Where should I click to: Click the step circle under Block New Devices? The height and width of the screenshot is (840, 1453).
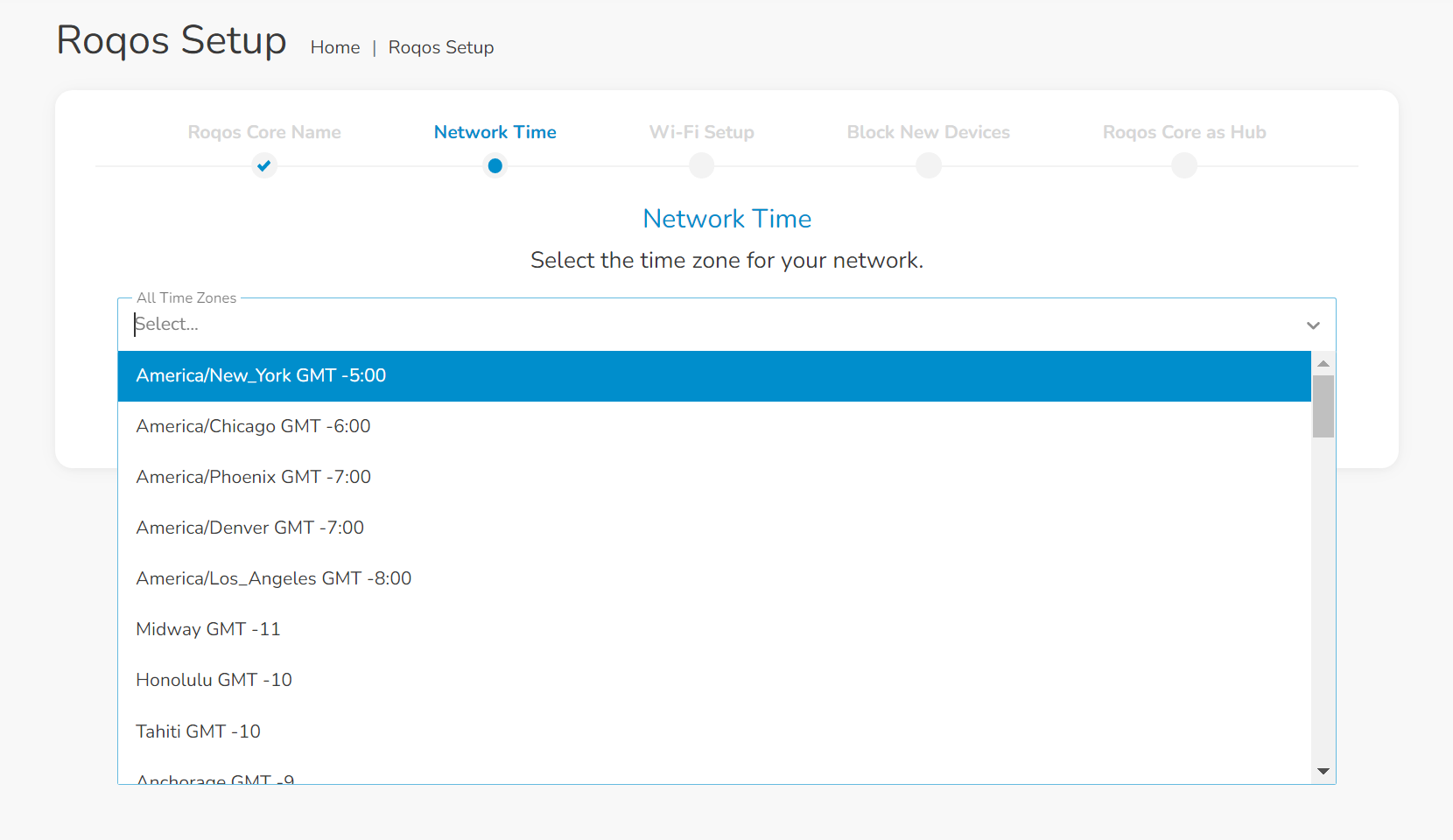pyautogui.click(x=929, y=165)
